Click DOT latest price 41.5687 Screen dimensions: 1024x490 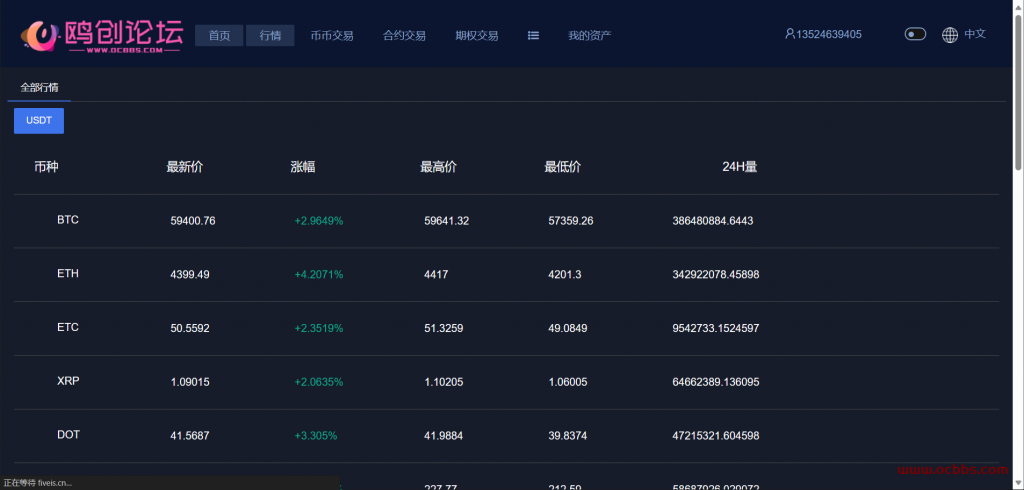(x=190, y=435)
